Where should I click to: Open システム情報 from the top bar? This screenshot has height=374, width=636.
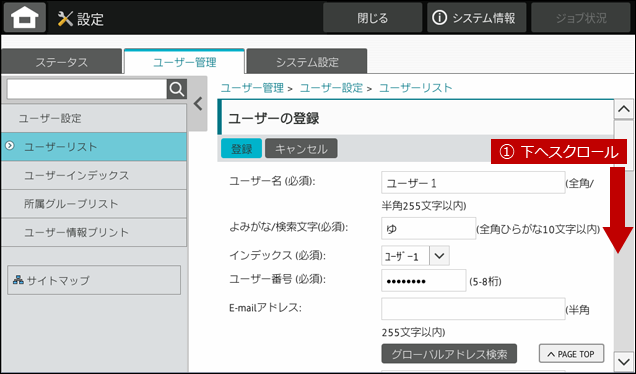[x=476, y=18]
